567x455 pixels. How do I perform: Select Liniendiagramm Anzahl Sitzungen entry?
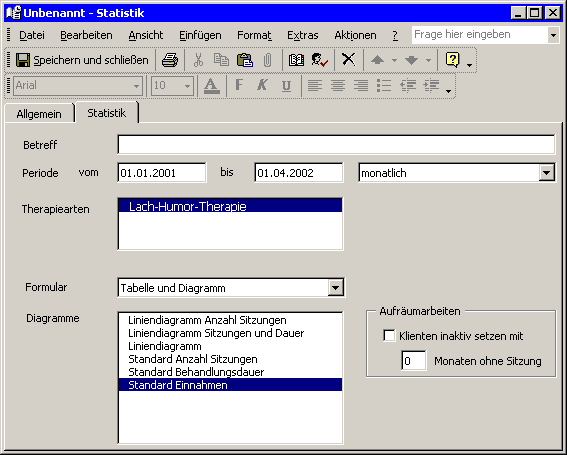tap(207, 320)
